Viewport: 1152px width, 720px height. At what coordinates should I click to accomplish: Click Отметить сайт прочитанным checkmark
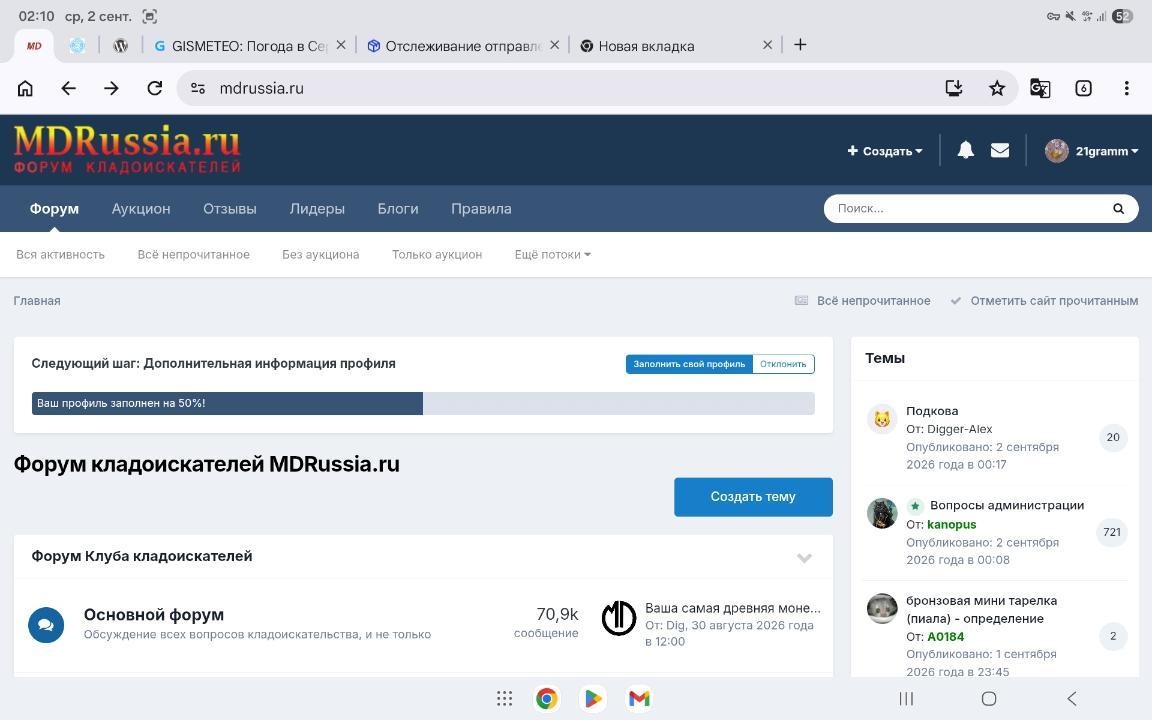(x=956, y=300)
